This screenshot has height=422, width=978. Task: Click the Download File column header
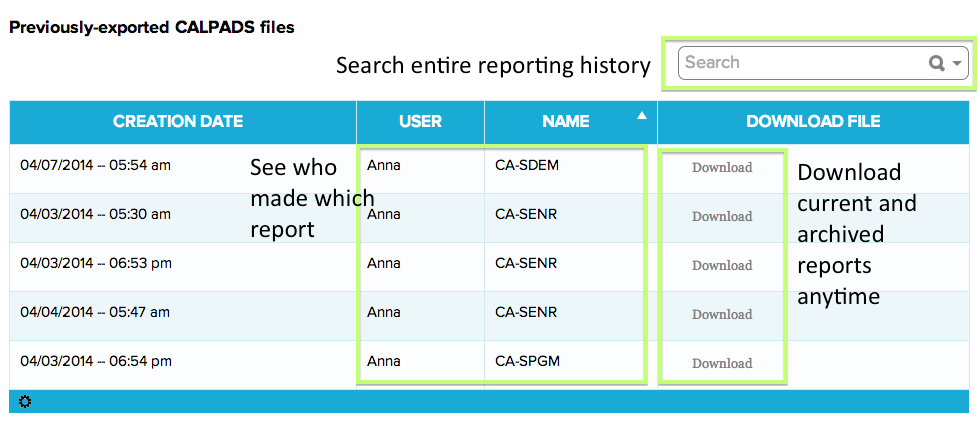pyautogui.click(x=813, y=121)
